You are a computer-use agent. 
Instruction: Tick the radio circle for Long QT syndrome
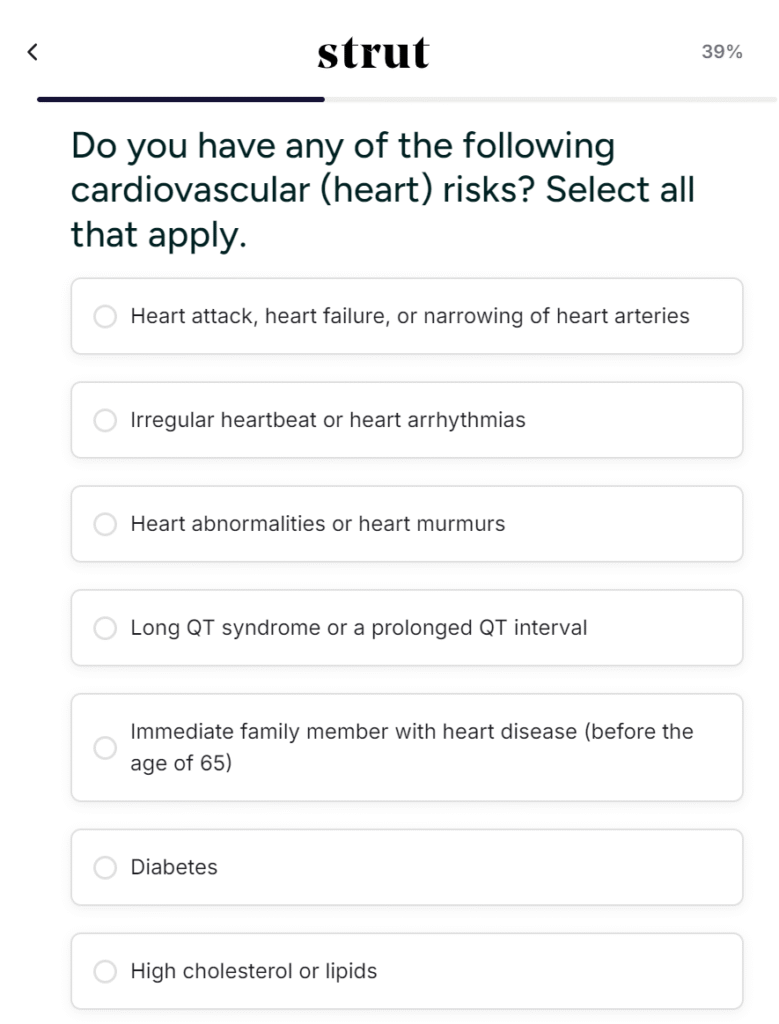coord(105,628)
